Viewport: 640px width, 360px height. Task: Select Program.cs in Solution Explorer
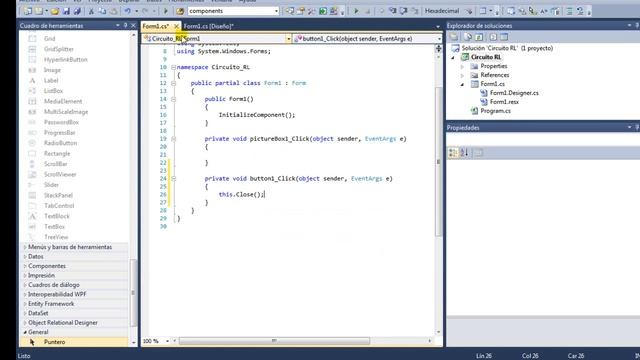[x=495, y=111]
